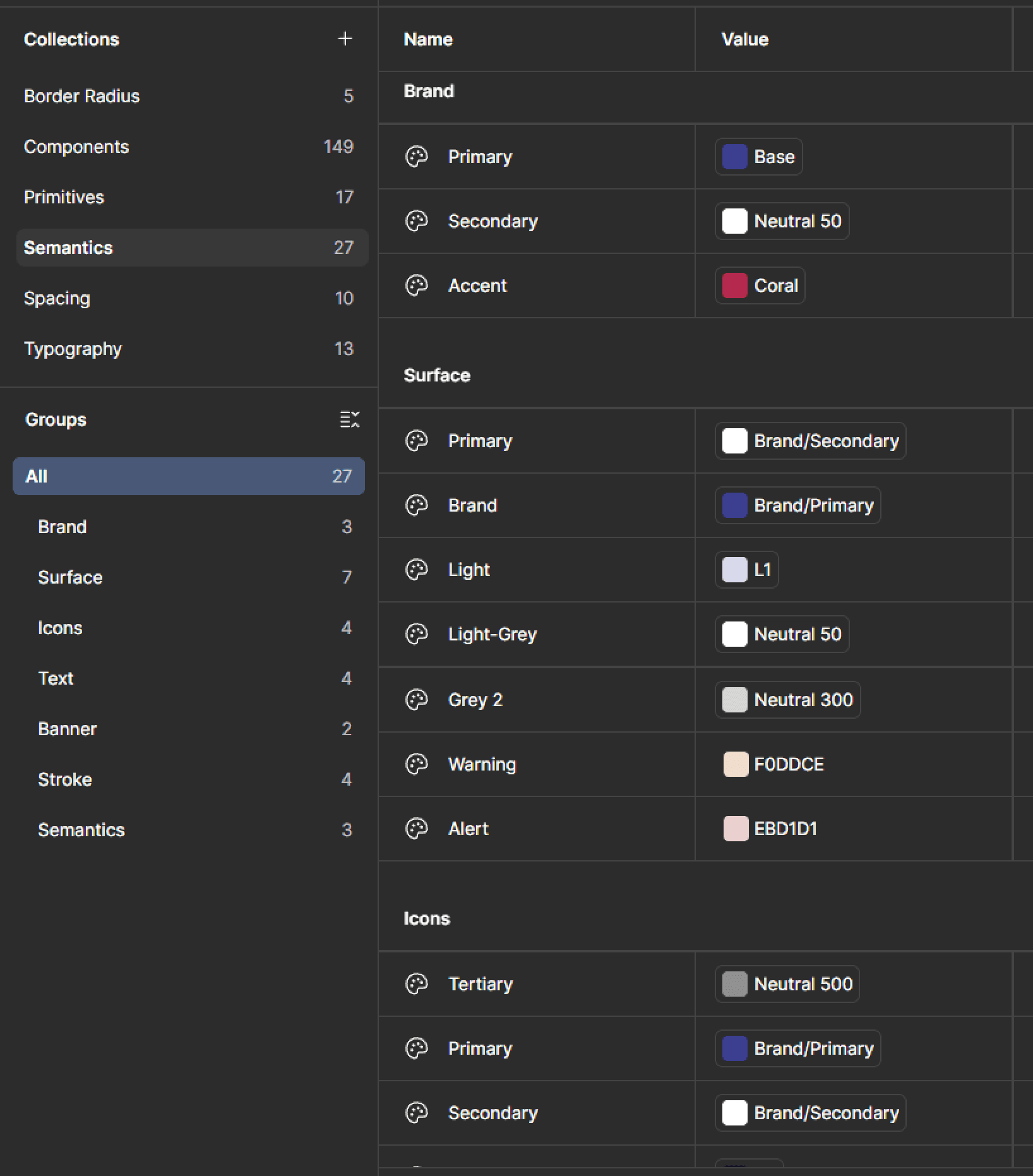1033x1176 pixels.
Task: Click the Value column header
Action: pyautogui.click(x=745, y=39)
